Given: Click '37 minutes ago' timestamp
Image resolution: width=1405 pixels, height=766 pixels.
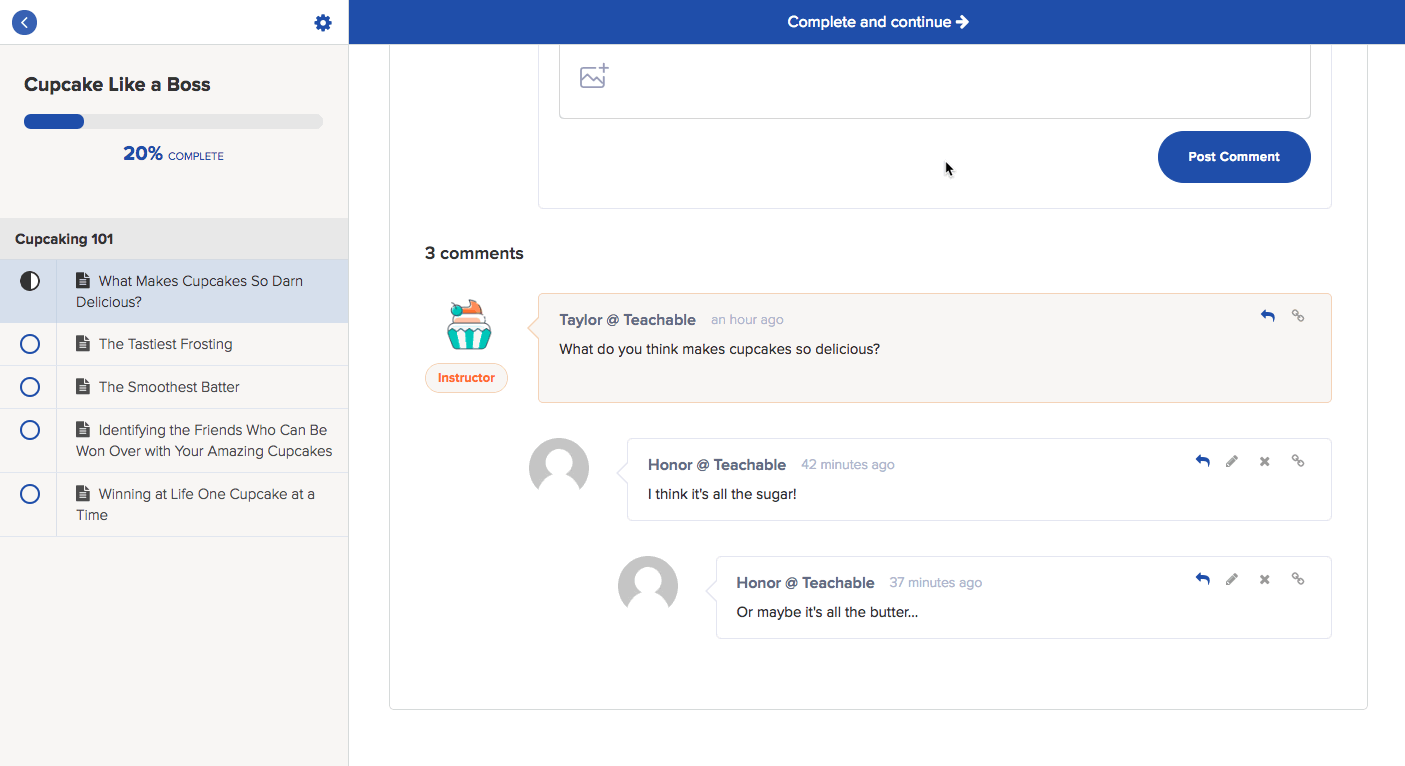Looking at the screenshot, I should pyautogui.click(x=936, y=583).
